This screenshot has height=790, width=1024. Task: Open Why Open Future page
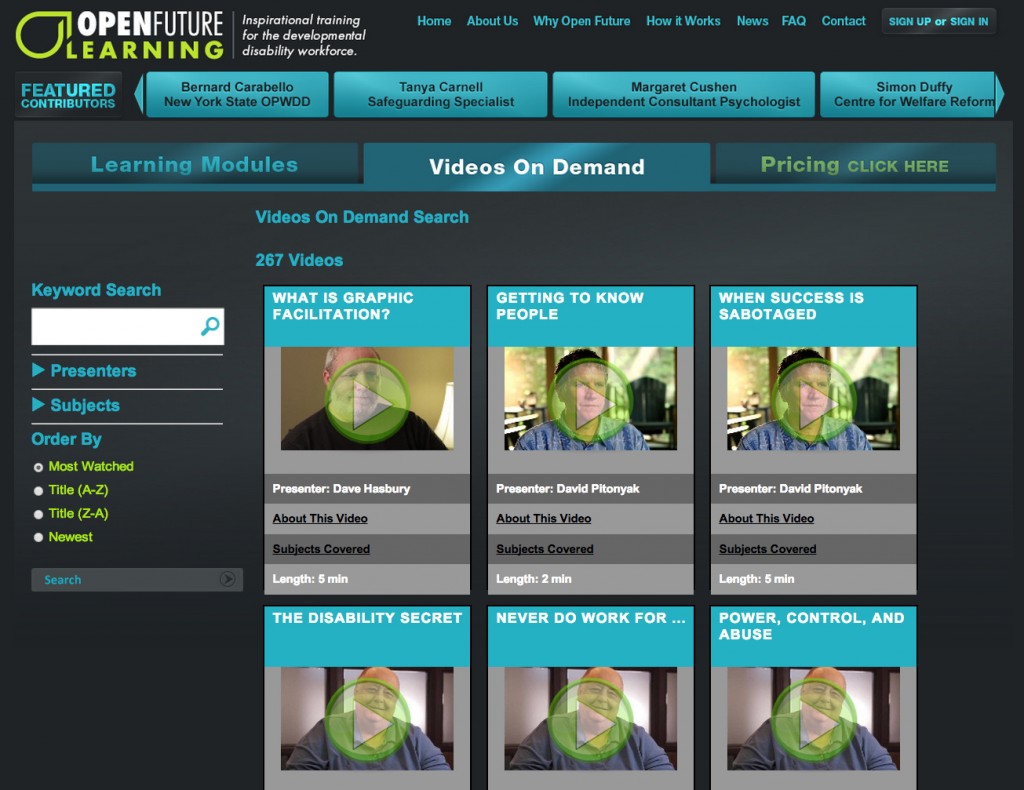coord(582,21)
